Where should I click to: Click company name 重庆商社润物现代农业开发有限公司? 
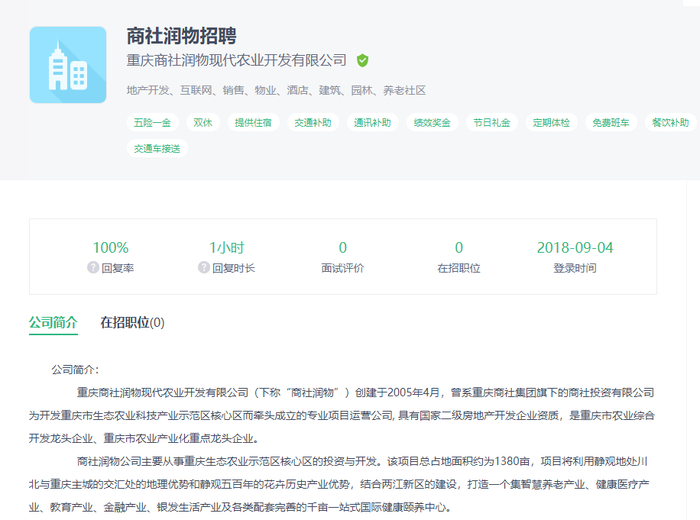coord(237,60)
